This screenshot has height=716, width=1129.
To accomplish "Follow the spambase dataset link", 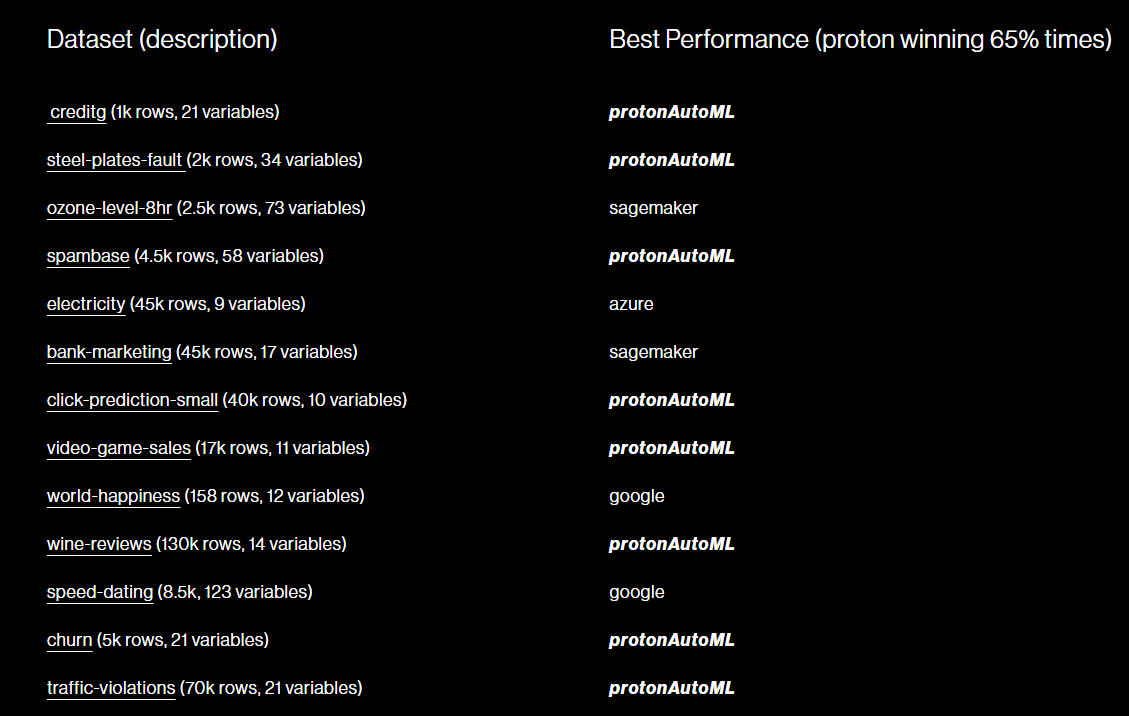I will pos(88,256).
